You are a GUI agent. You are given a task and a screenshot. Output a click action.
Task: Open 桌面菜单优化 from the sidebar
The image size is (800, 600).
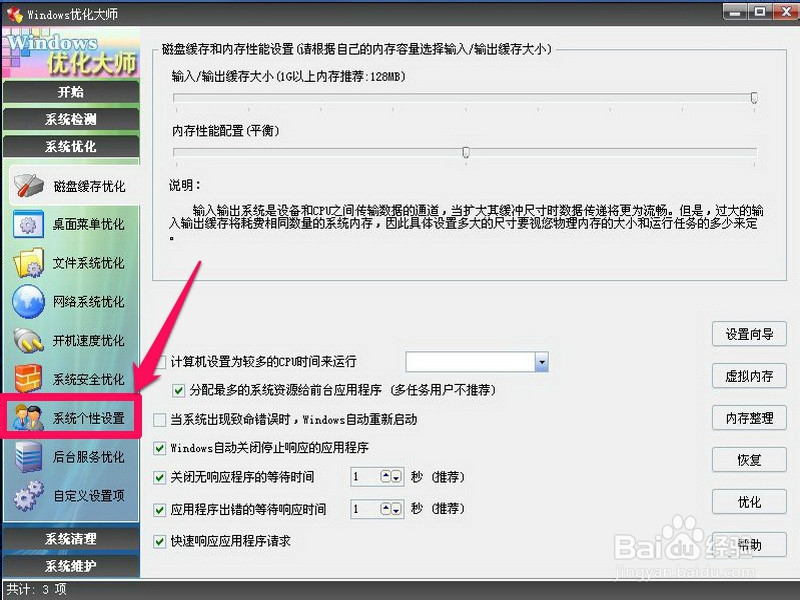click(70, 224)
